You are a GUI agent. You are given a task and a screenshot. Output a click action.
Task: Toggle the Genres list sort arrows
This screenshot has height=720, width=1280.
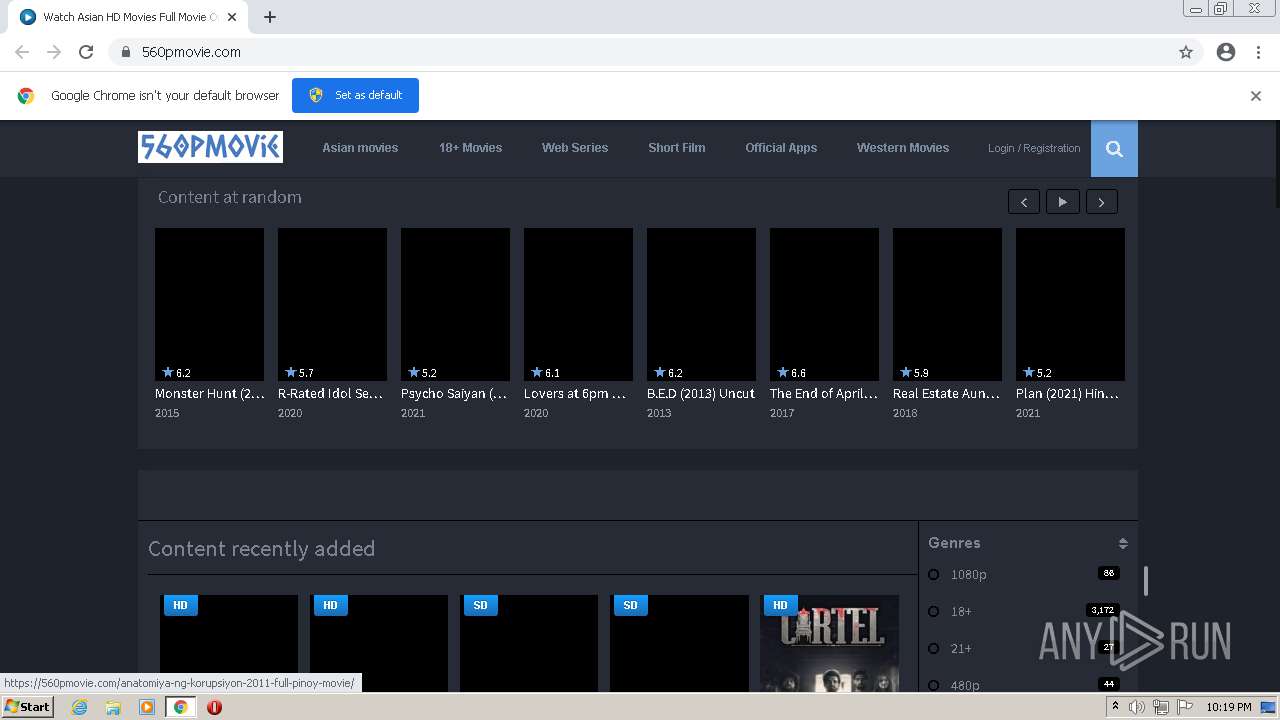pos(1123,543)
